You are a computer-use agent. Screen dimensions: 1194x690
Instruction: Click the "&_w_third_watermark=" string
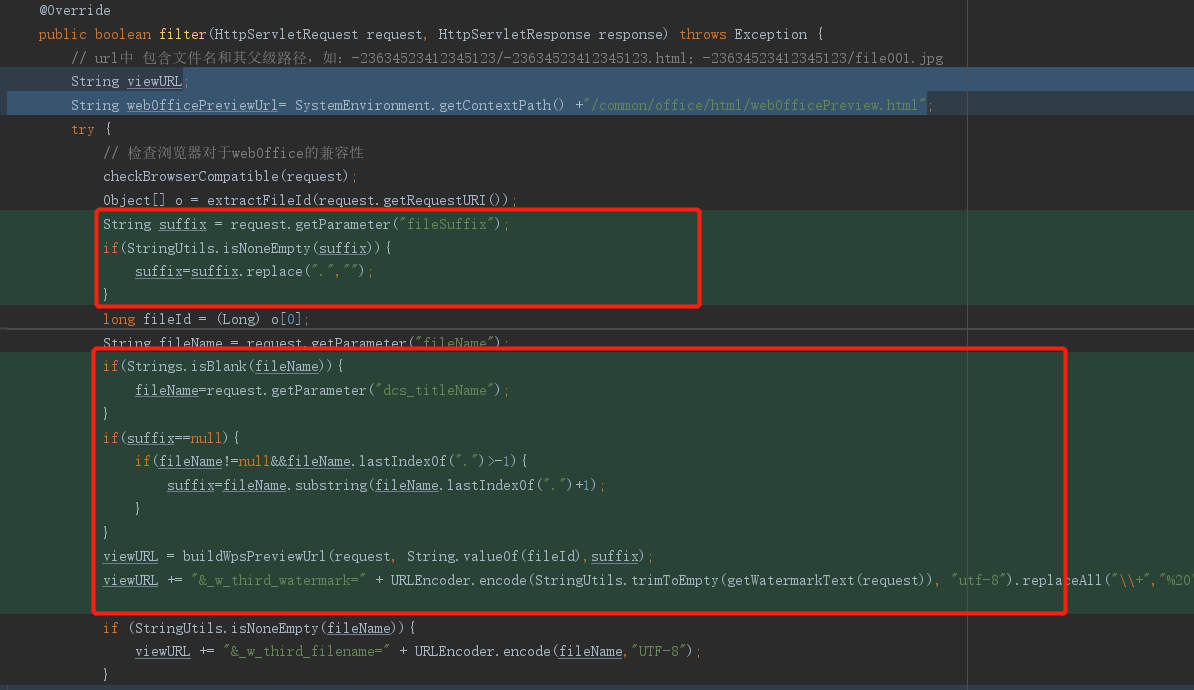tap(276, 580)
